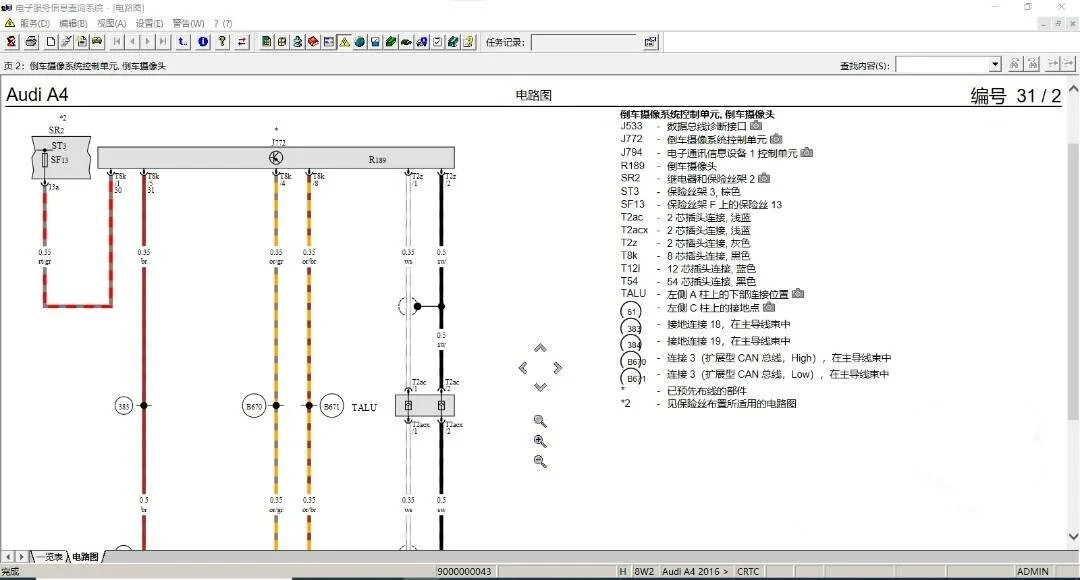
Task: Click the vertical scrollbar down arrow
Action: (x=1073, y=536)
